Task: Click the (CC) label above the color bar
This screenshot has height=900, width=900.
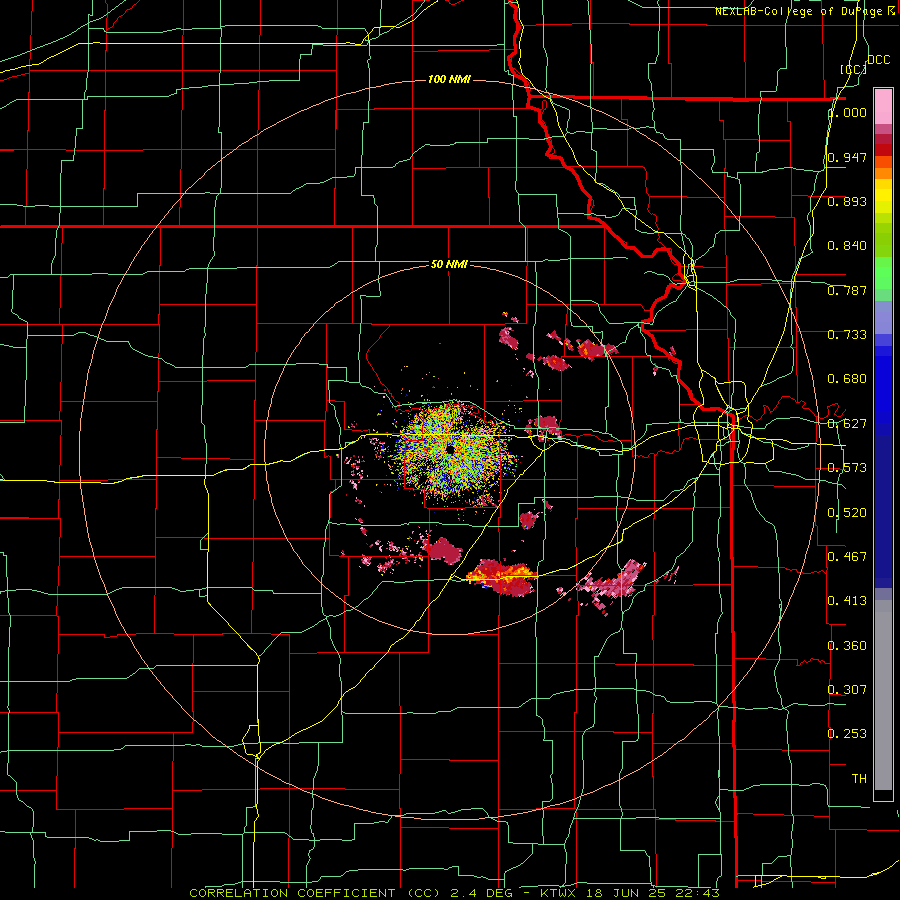Action: point(853,69)
